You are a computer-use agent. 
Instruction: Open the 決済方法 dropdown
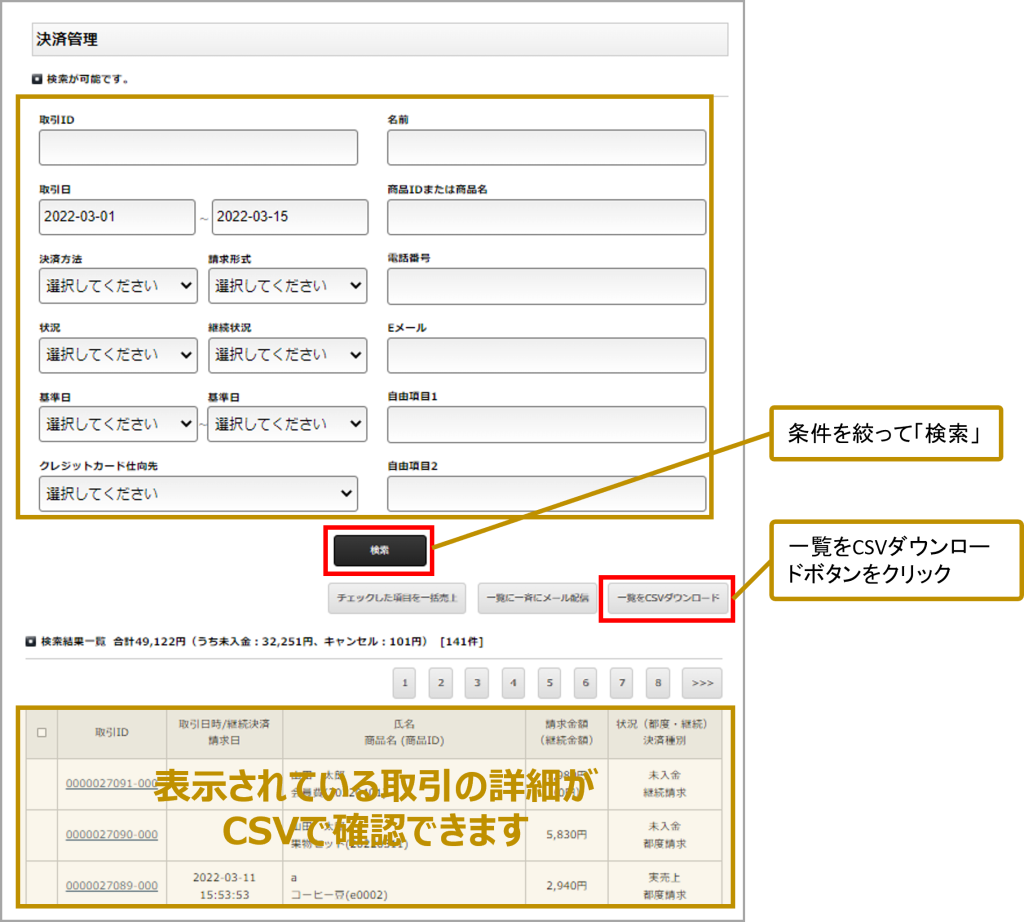point(118,286)
